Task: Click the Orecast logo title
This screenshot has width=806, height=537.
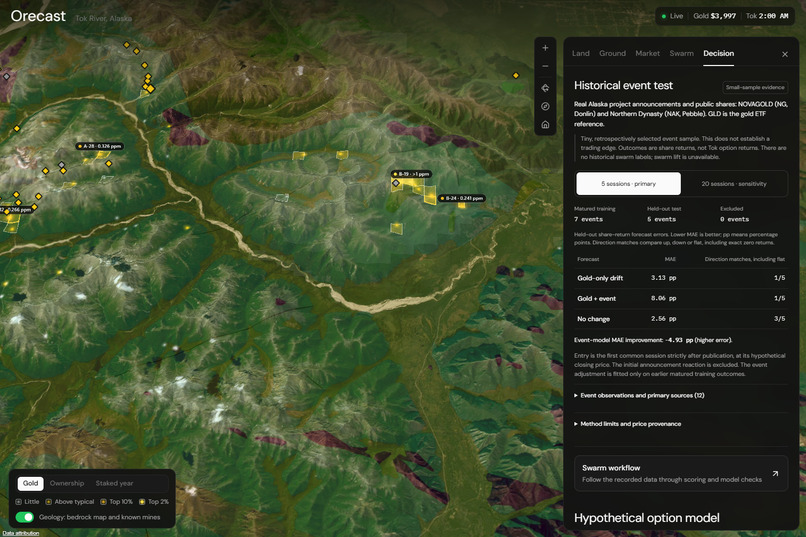Action: click(x=38, y=16)
